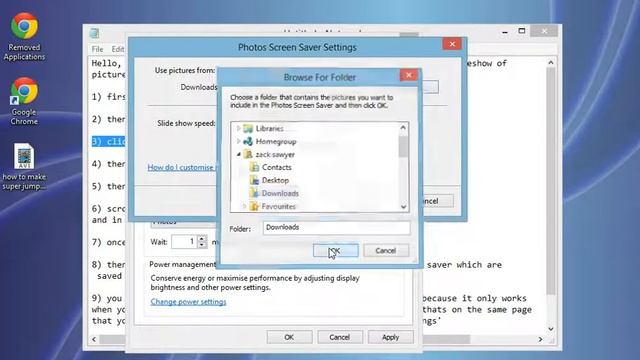Click the Notepad icon in its title bar

pyautogui.click(x=94, y=33)
